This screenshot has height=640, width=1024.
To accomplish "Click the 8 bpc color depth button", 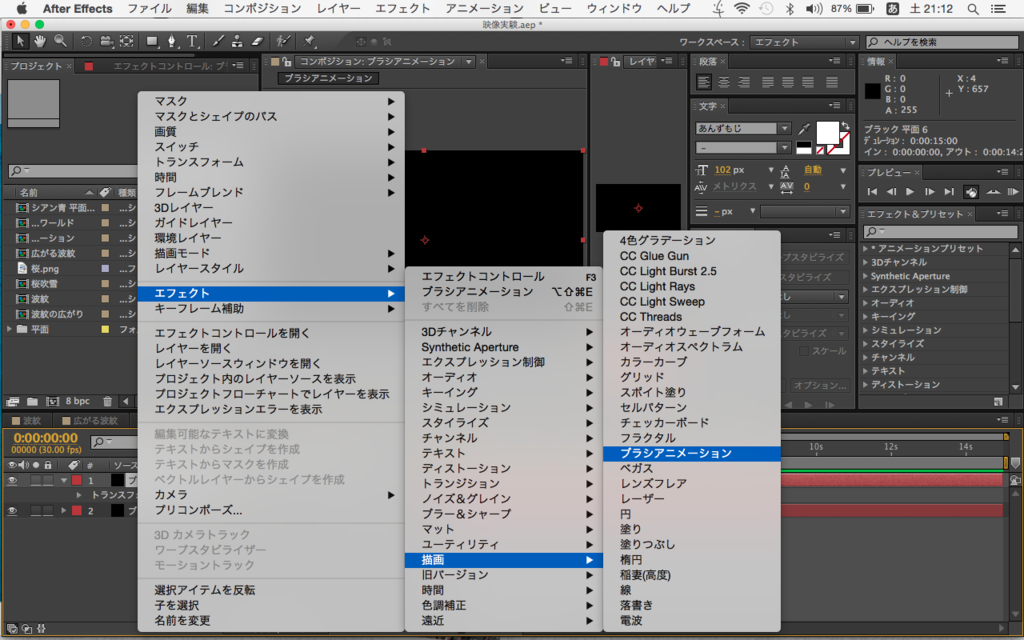I will pyautogui.click(x=78, y=402).
